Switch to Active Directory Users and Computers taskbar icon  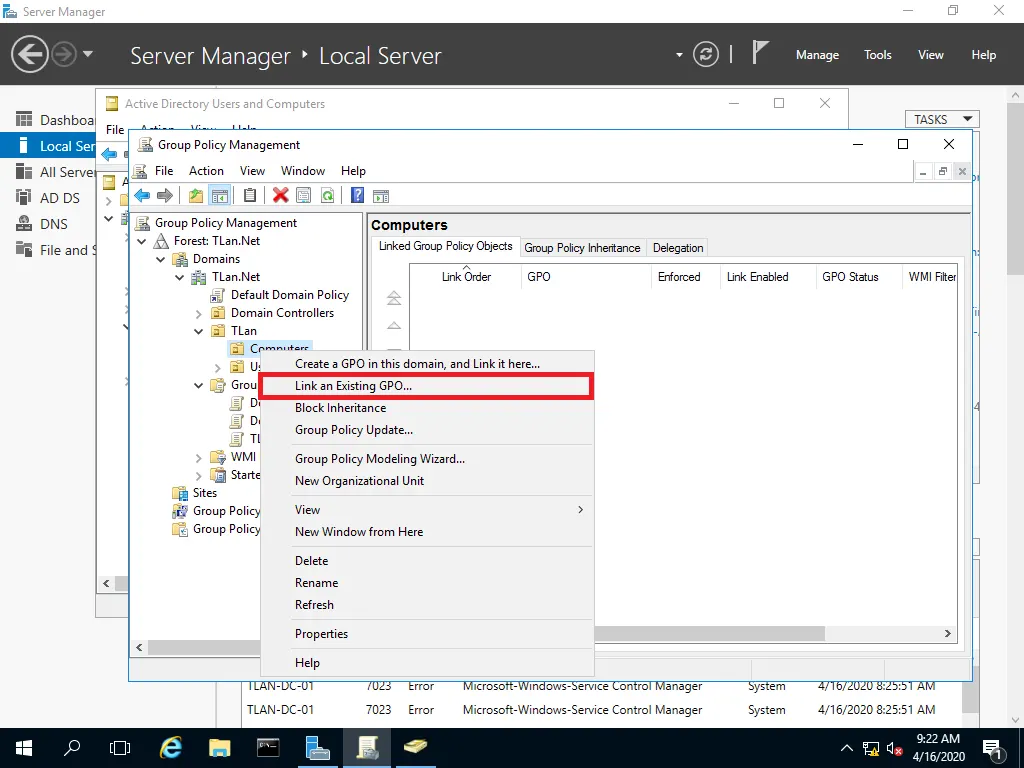coord(415,748)
